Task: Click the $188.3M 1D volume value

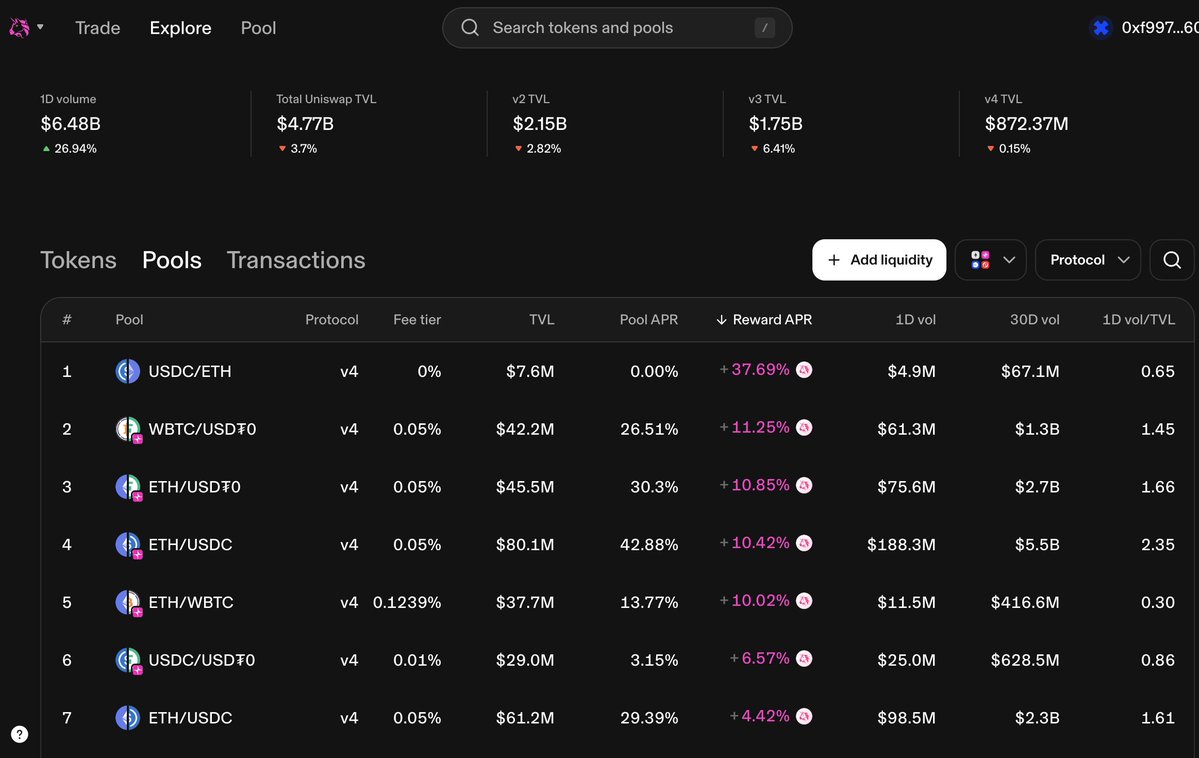Action: (902, 545)
